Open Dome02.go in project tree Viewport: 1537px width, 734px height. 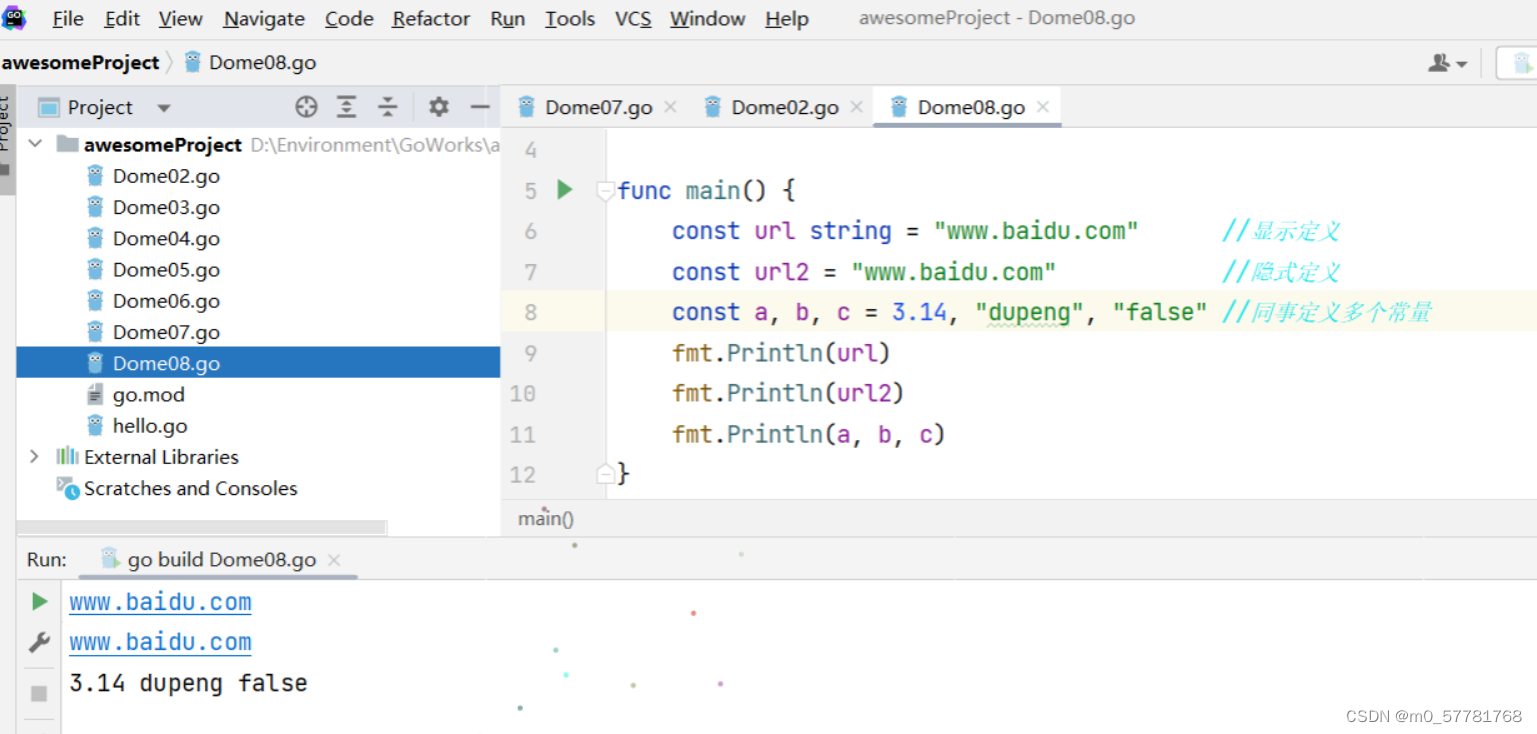tap(166, 176)
